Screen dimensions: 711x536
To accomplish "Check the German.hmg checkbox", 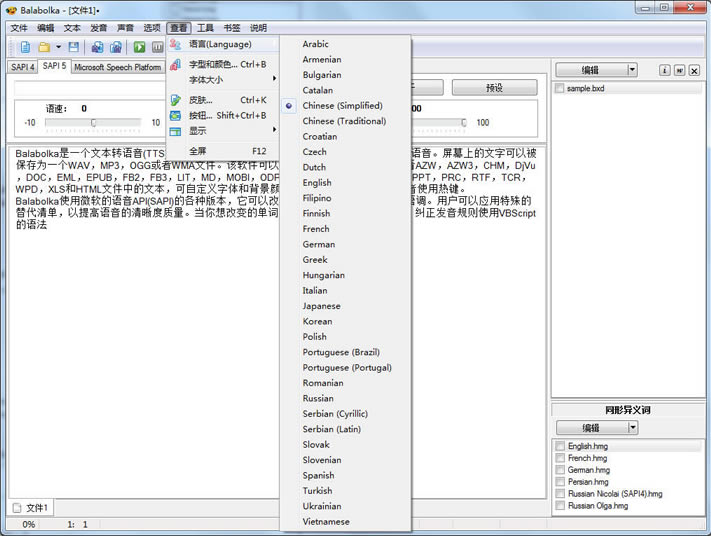I will point(560,470).
